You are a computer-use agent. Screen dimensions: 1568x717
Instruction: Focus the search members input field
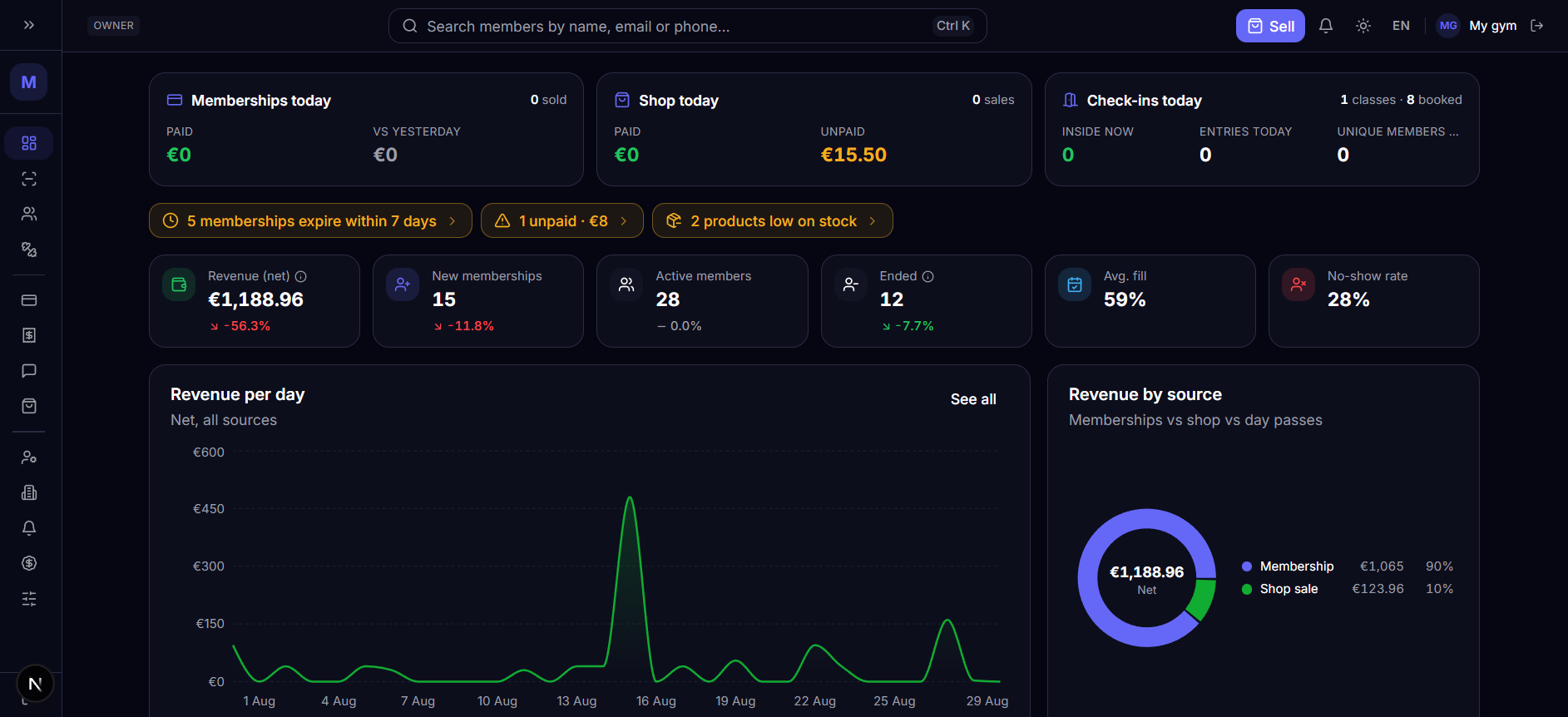688,26
